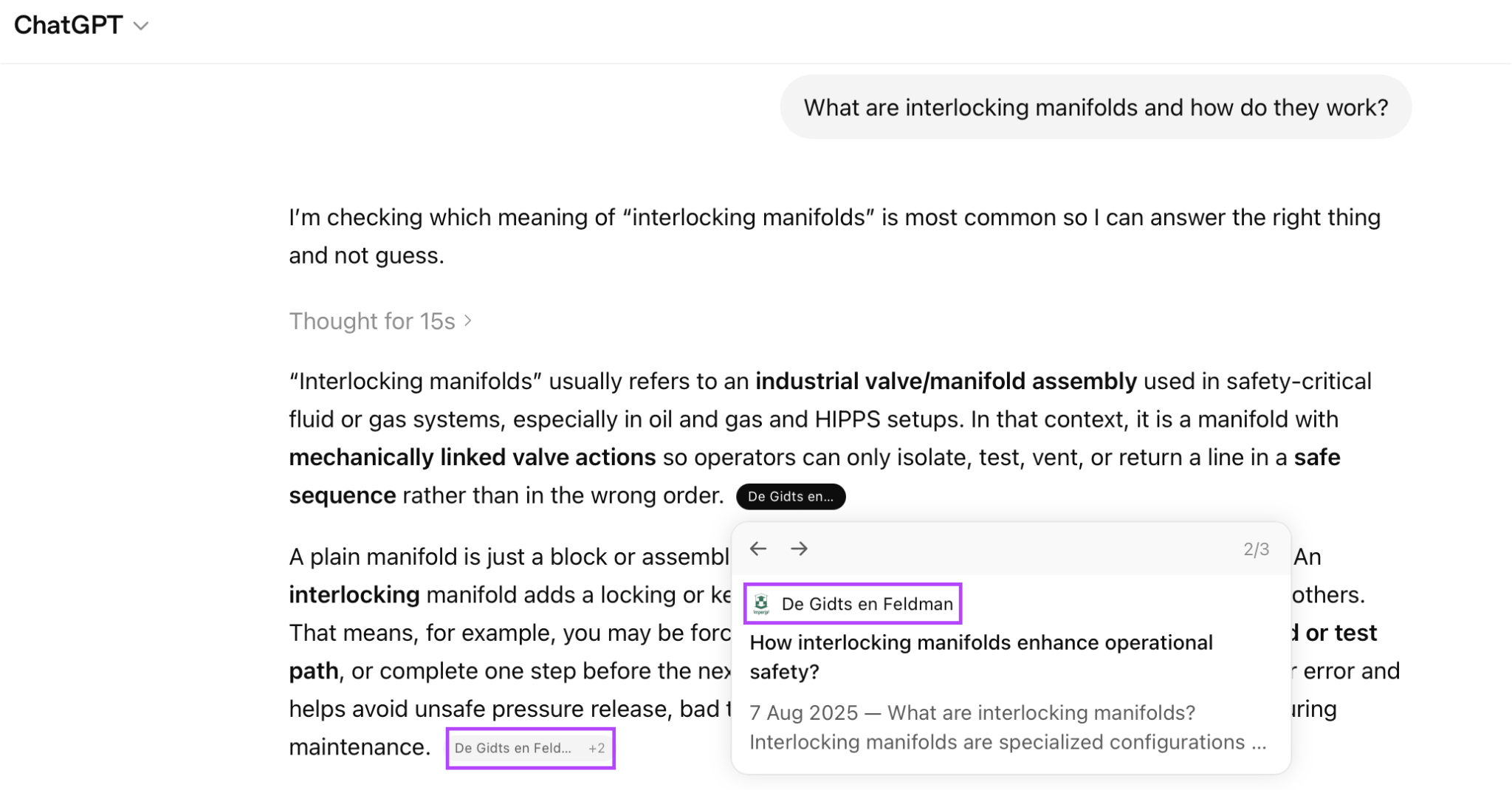This screenshot has width=1512, height=790.
Task: Click the bold word 'interlocking' in second paragraph
Action: pos(354,594)
